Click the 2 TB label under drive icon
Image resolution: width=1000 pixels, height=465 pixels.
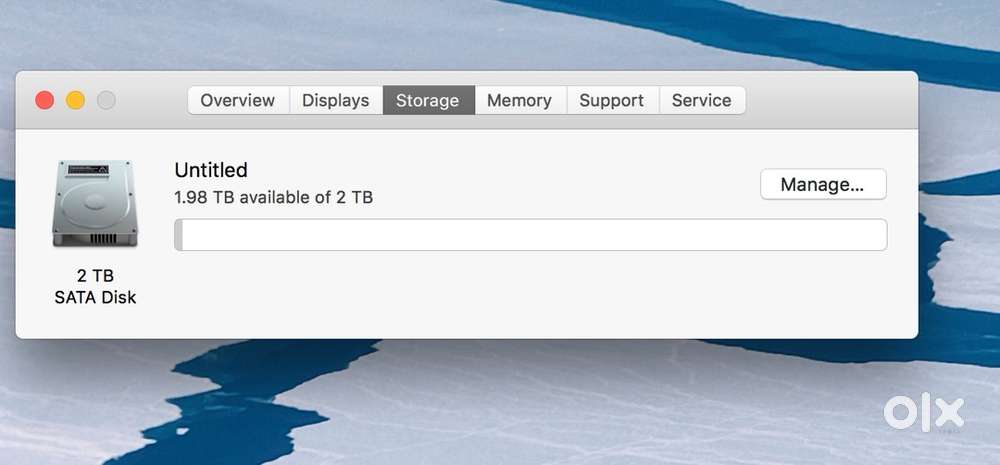pos(95,275)
